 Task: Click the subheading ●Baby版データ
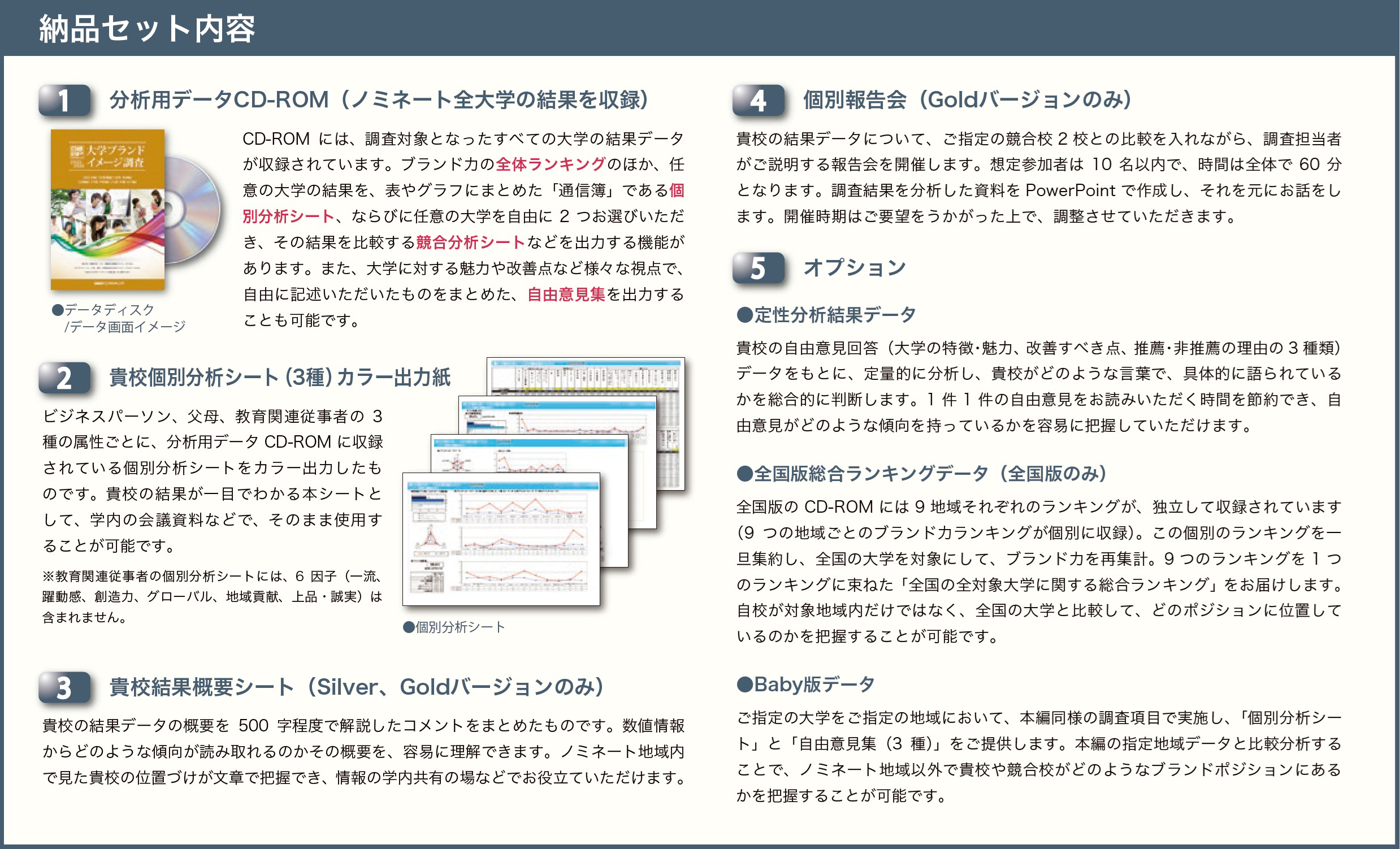coord(805,684)
